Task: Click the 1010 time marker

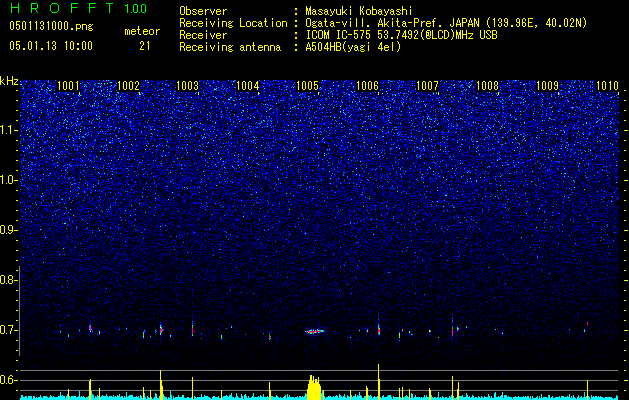Action: 607,86
